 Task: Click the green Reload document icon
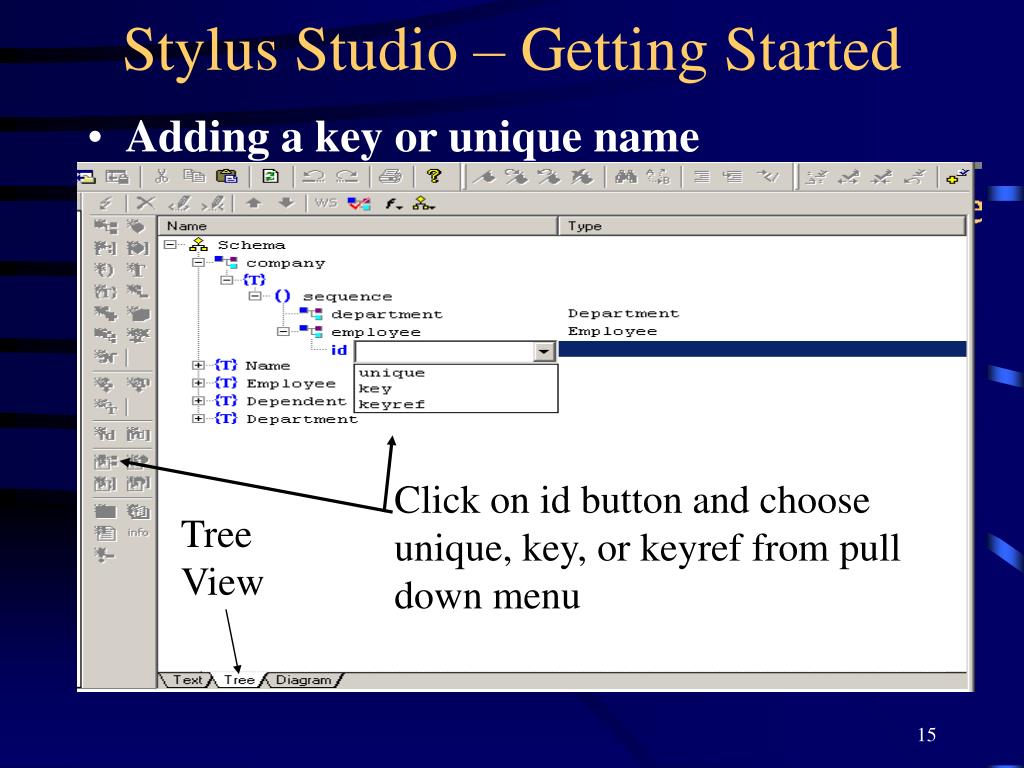(x=270, y=176)
